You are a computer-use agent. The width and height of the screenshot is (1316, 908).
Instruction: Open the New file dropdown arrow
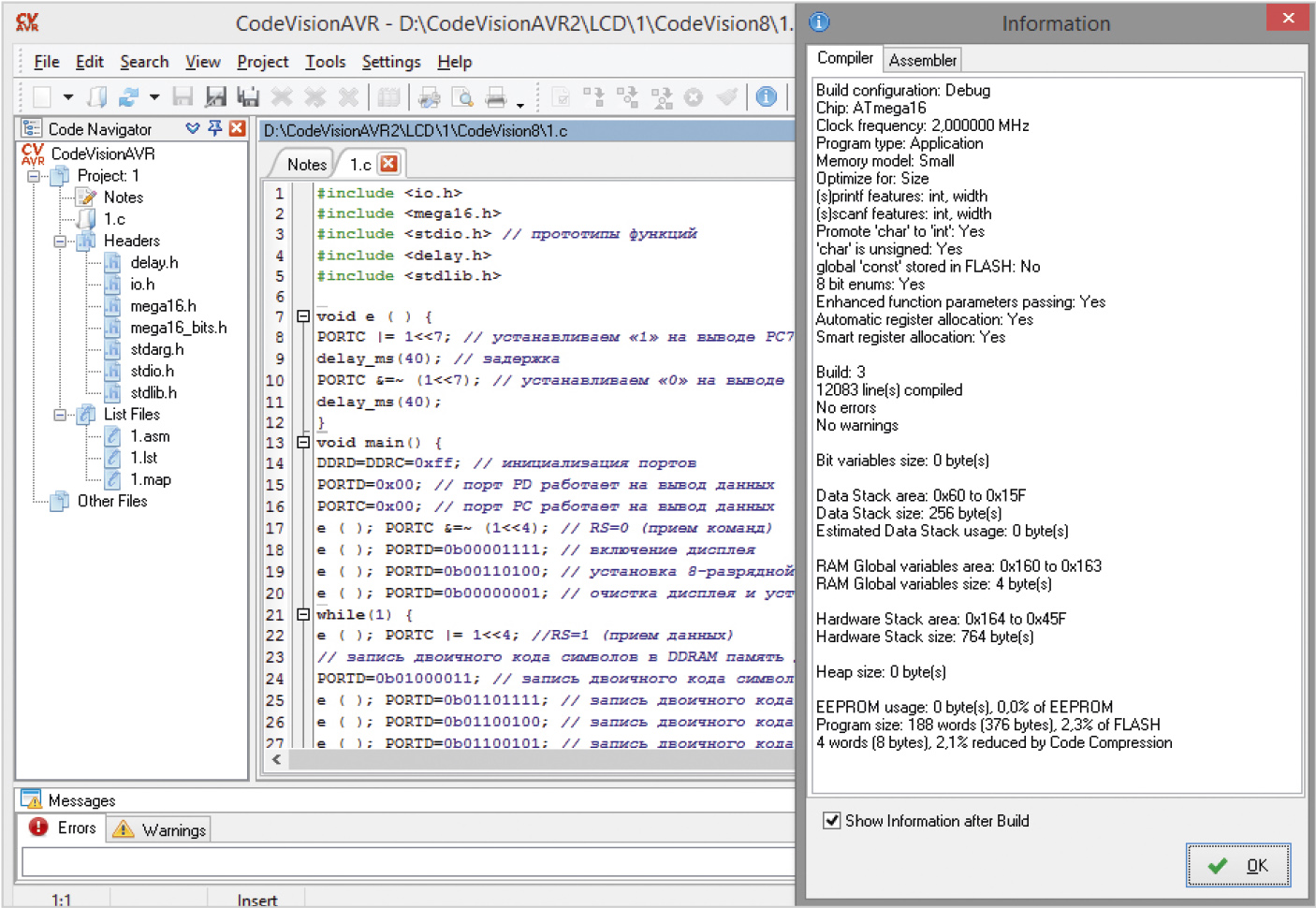click(67, 96)
